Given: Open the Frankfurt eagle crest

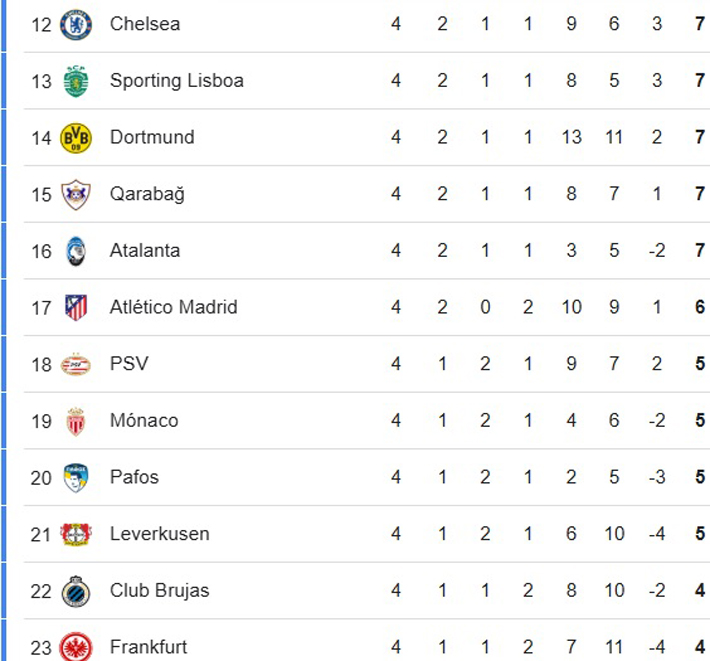Looking at the screenshot, I should tap(76, 646).
